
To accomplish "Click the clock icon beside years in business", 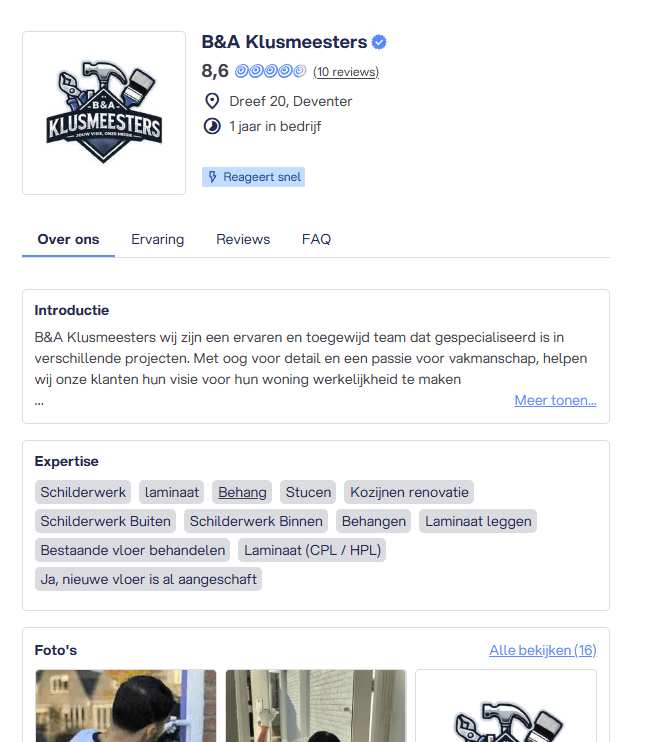I will pyautogui.click(x=212, y=126).
